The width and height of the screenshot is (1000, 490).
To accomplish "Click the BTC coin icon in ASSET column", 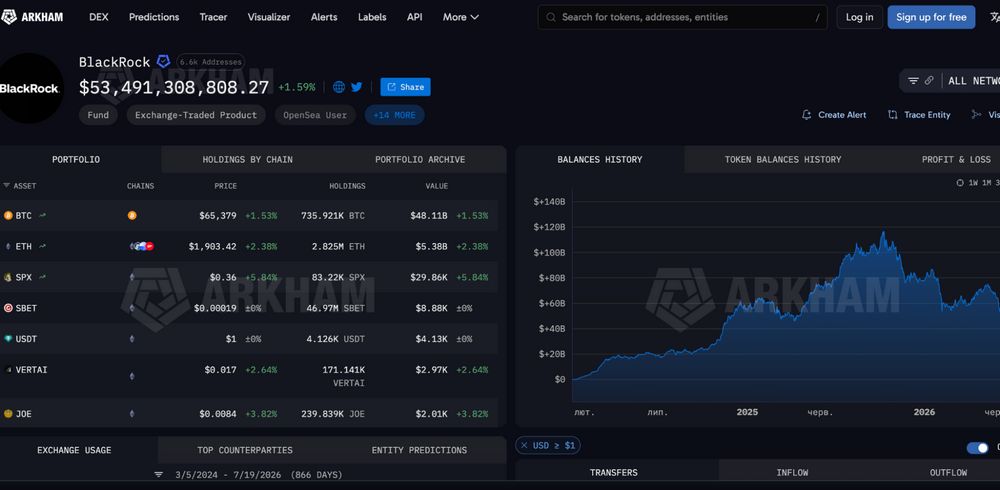I will pyautogui.click(x=8, y=216).
